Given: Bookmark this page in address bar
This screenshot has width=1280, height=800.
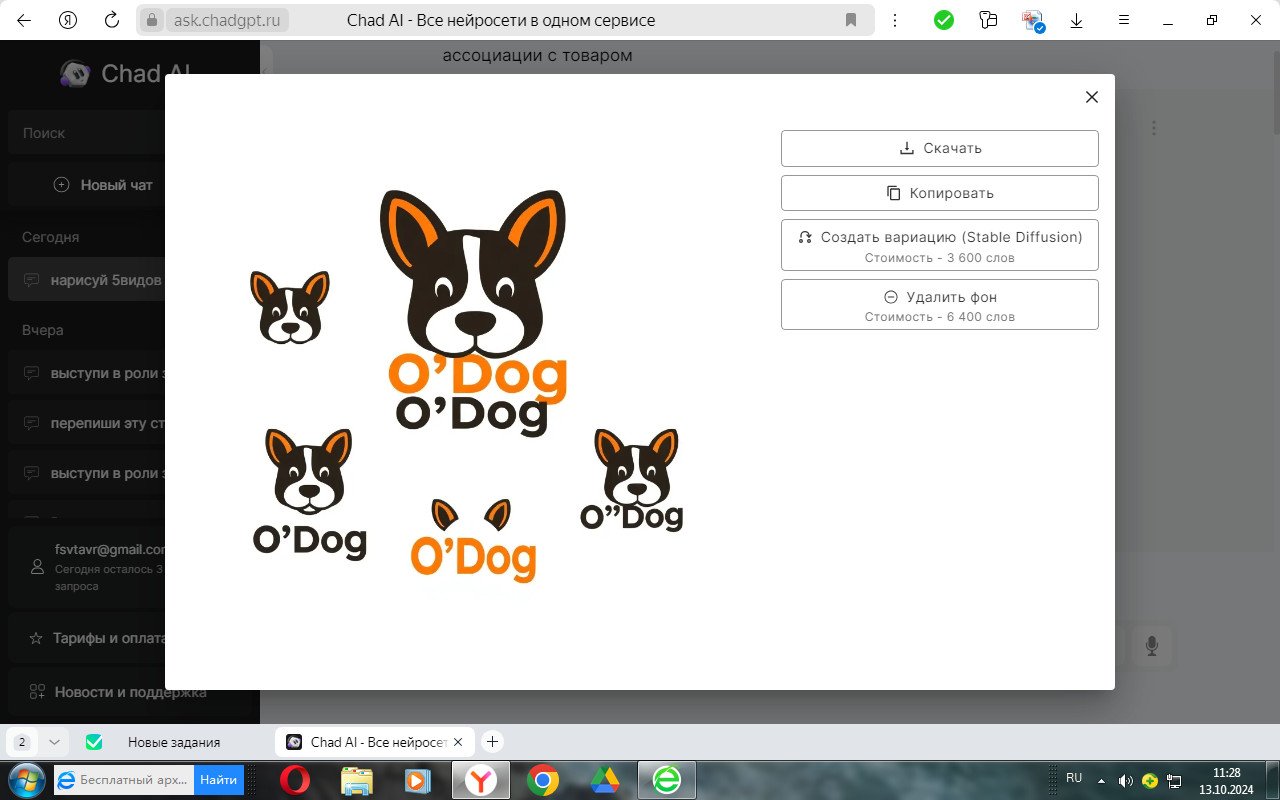Looking at the screenshot, I should [851, 20].
